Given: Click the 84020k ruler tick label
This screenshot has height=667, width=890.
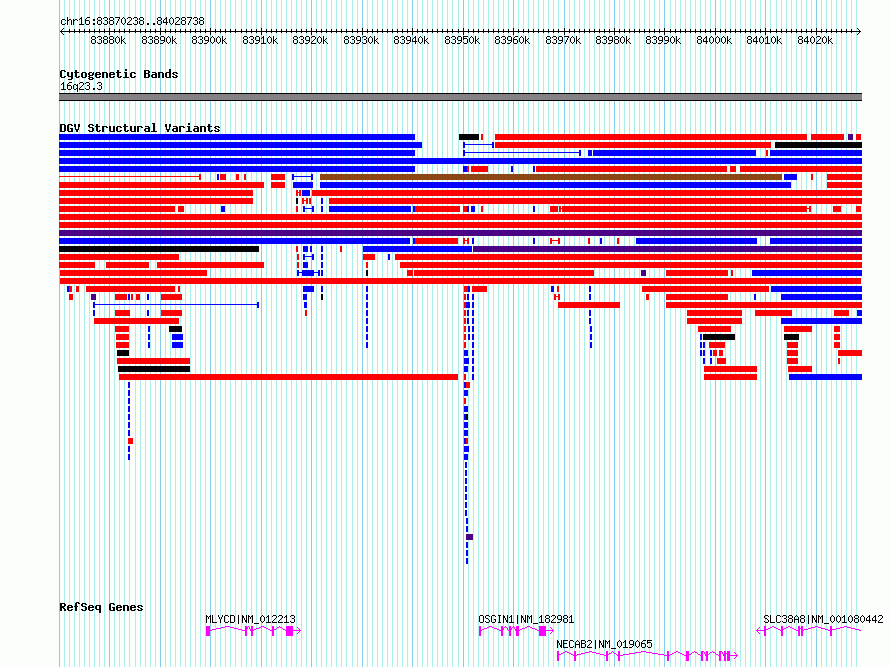Looking at the screenshot, I should coord(815,40).
